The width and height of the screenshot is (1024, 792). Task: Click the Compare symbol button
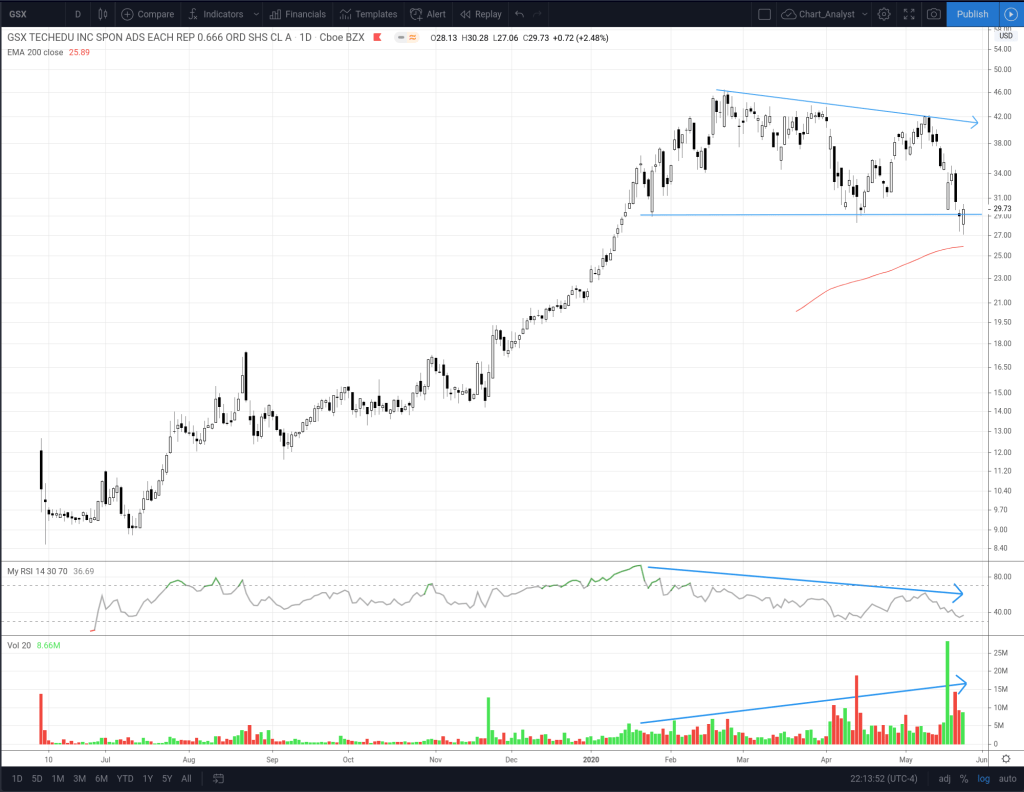(x=146, y=14)
